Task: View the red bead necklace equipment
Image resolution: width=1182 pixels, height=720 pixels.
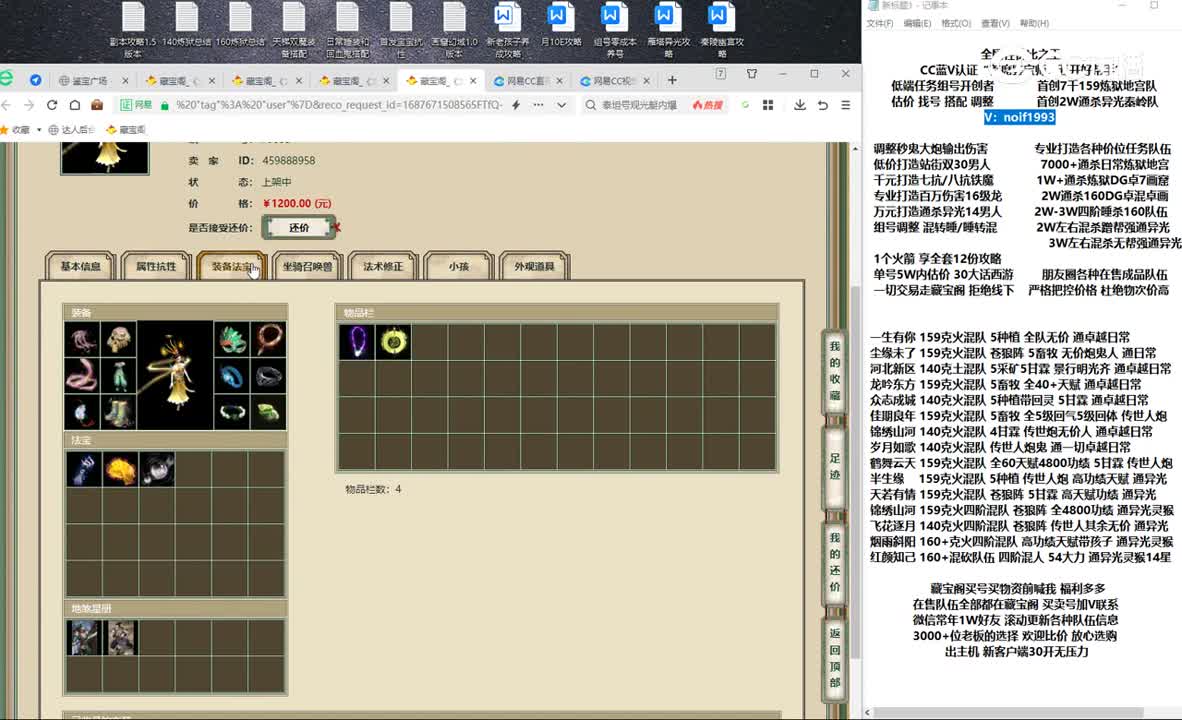Action: point(268,339)
